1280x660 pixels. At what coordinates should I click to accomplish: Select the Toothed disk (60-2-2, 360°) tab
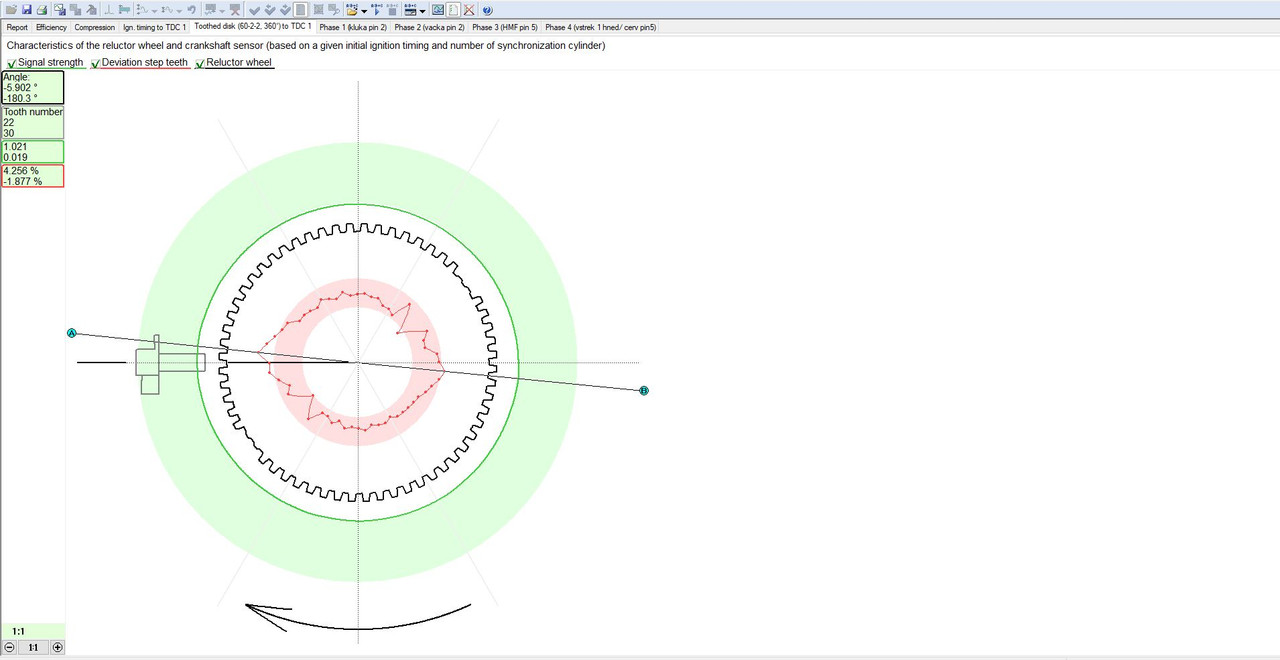pos(253,27)
